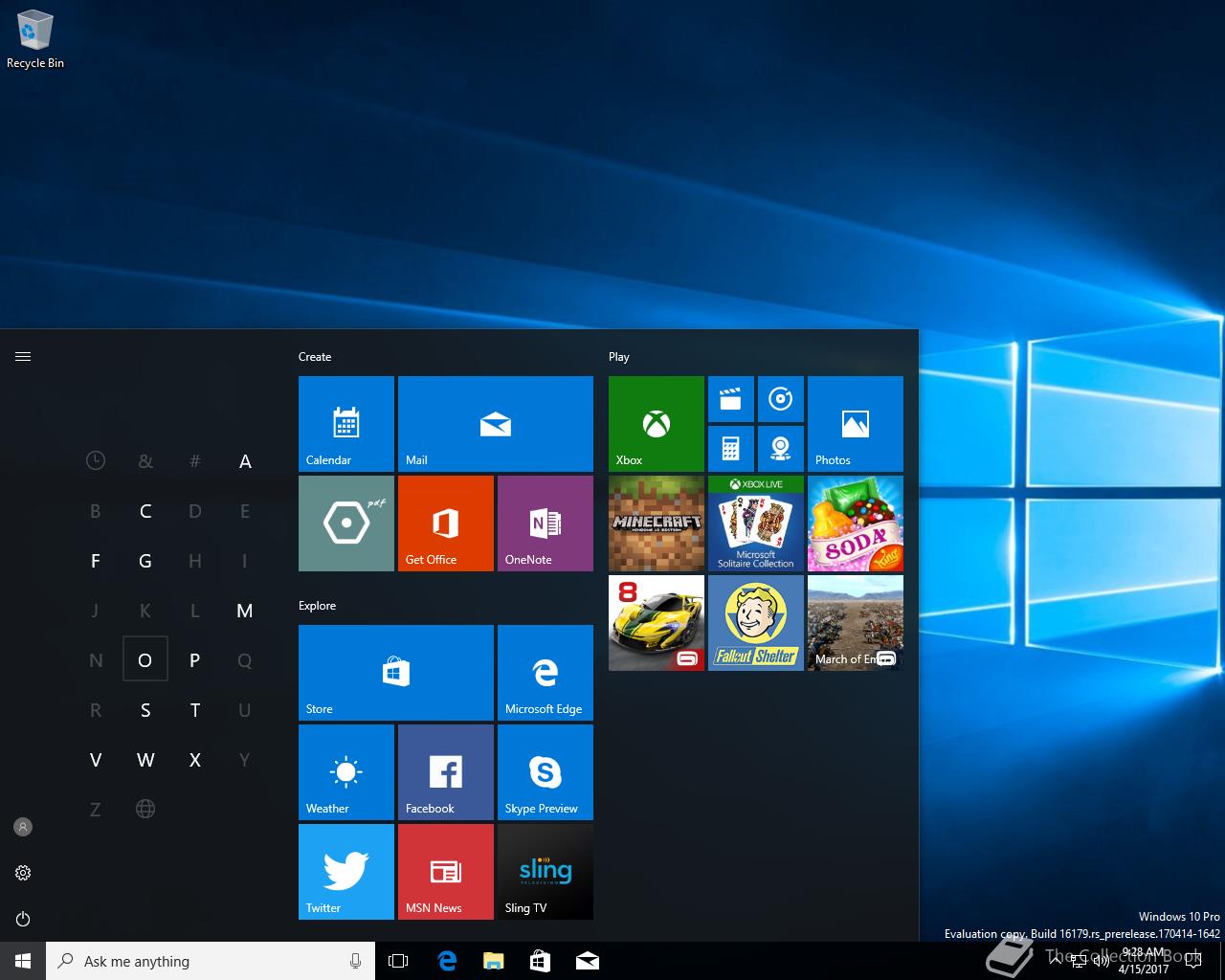Launch the Fallout Shelter tile
The height and width of the screenshot is (980, 1225).
(756, 623)
